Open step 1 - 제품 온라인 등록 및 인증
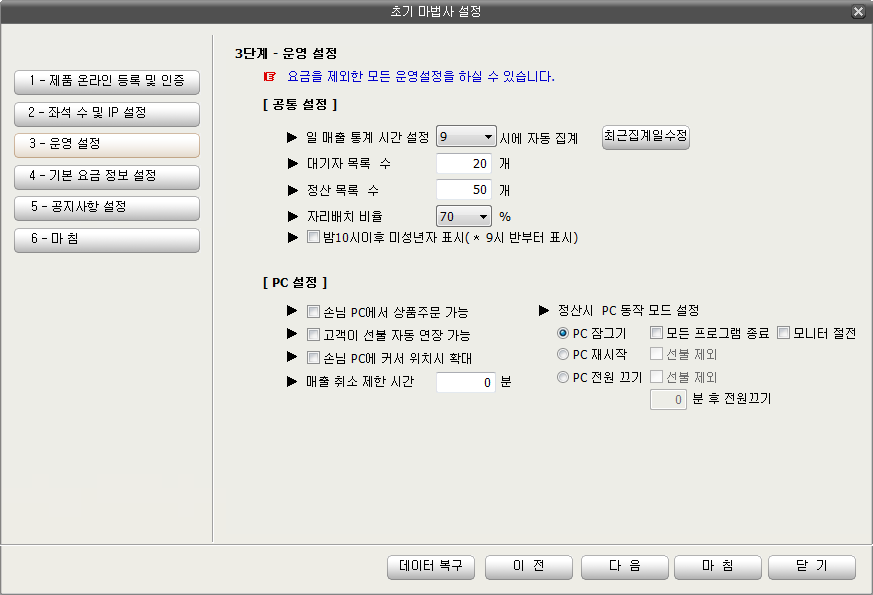873x595 pixels. pos(107,81)
